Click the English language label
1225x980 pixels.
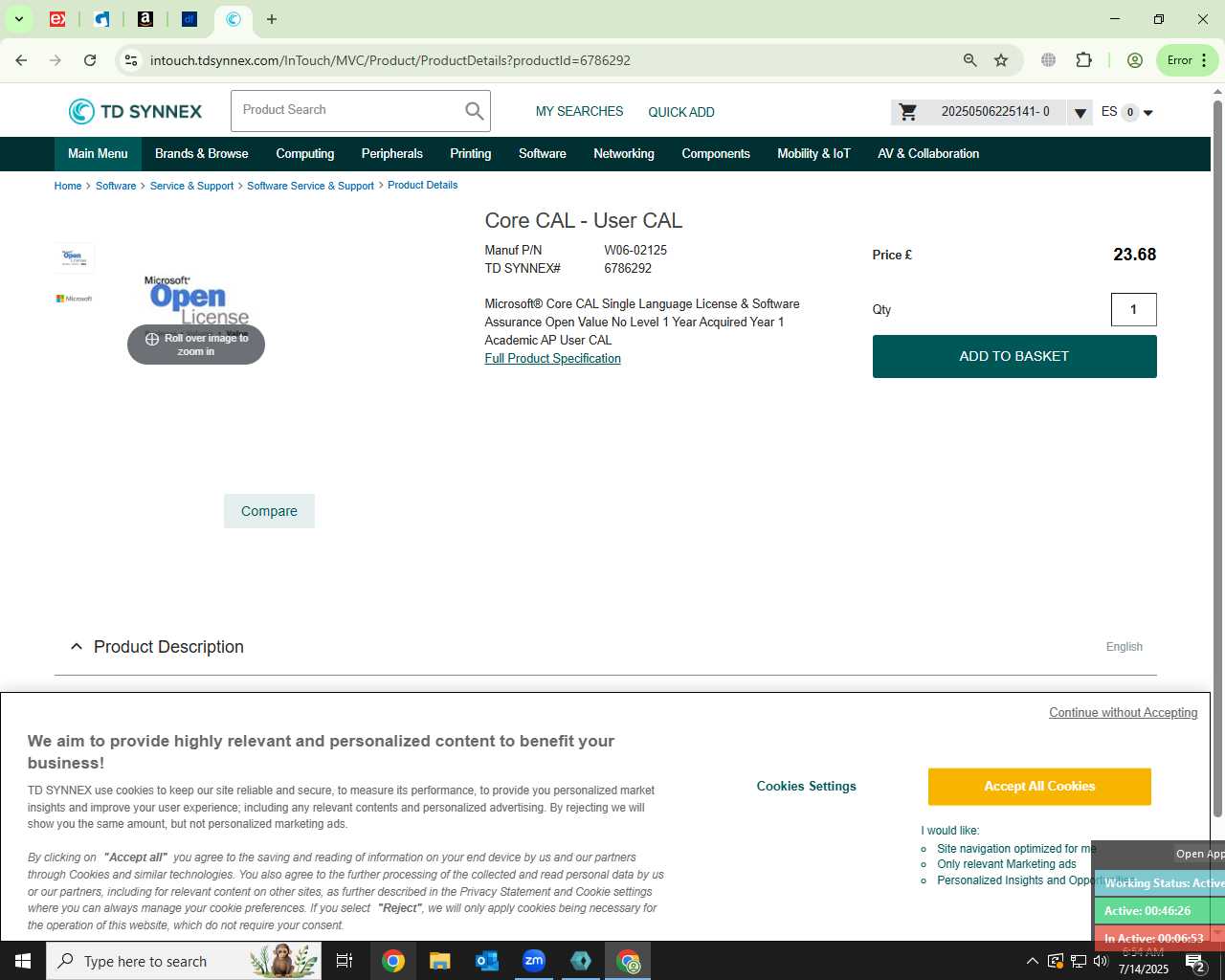point(1125,647)
